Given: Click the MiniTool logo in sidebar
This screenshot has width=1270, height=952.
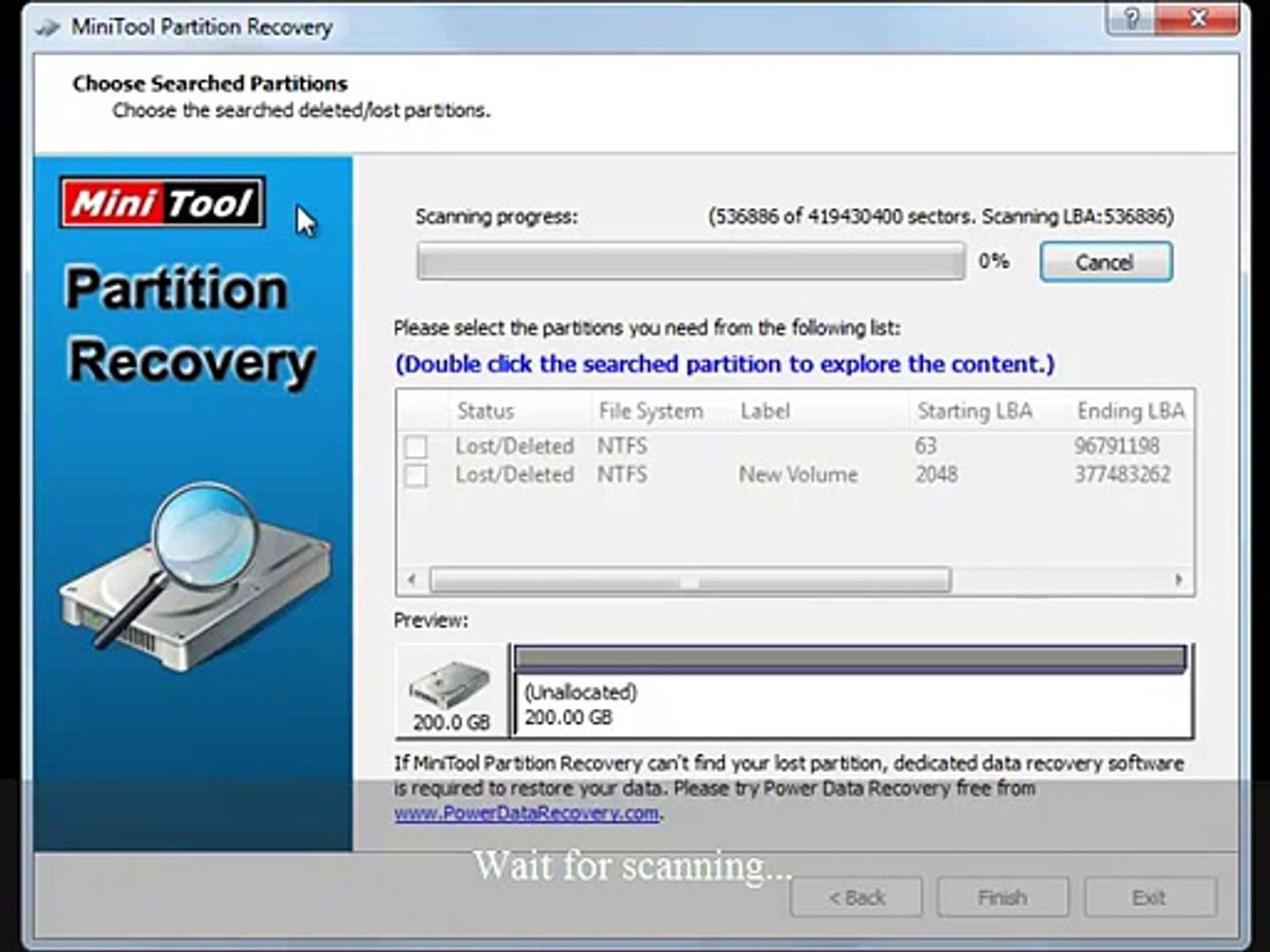Looking at the screenshot, I should 163,203.
